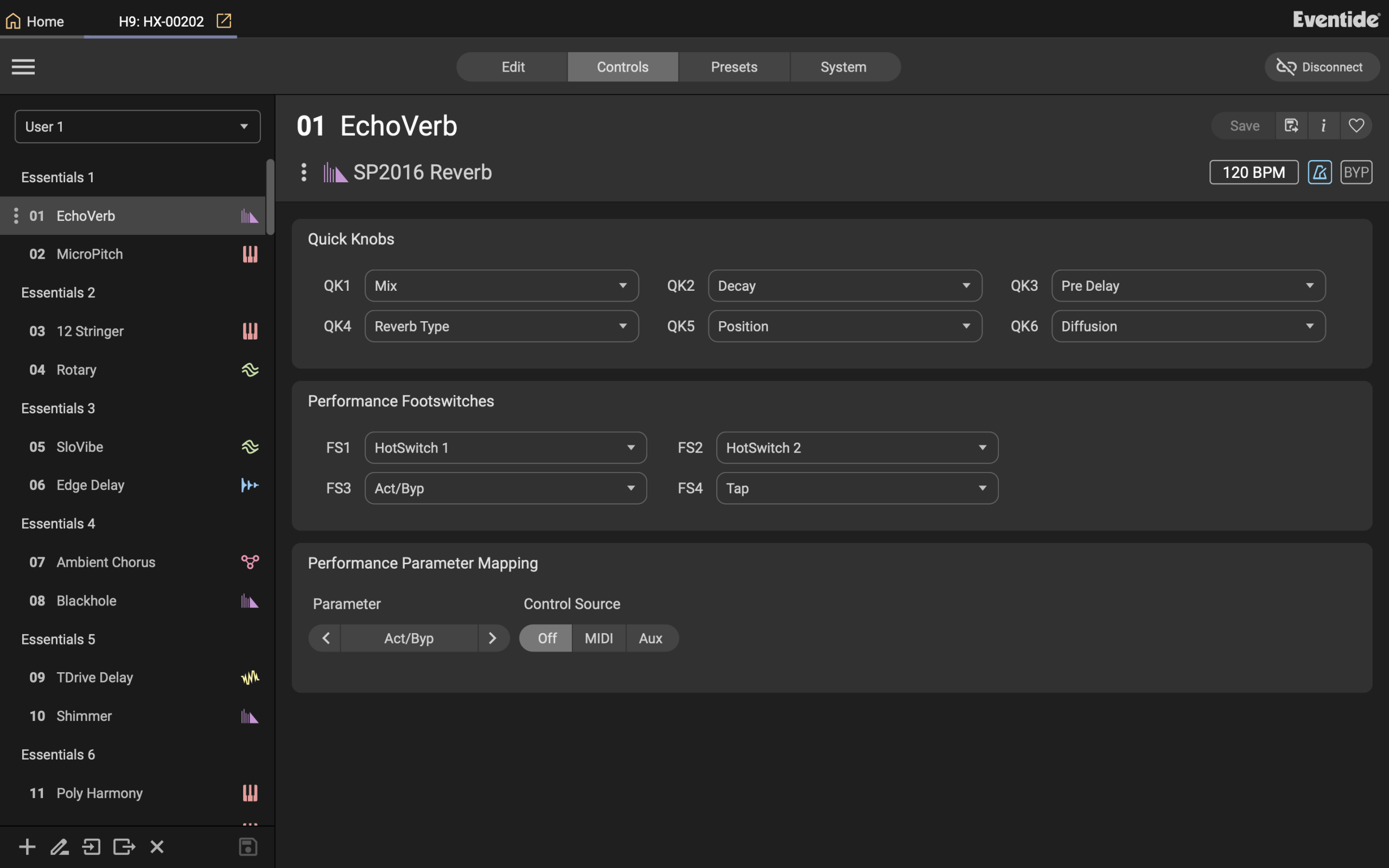The height and width of the screenshot is (868, 1389).
Task: Open the QK4 Reverb Type dropdown
Action: [x=502, y=326]
